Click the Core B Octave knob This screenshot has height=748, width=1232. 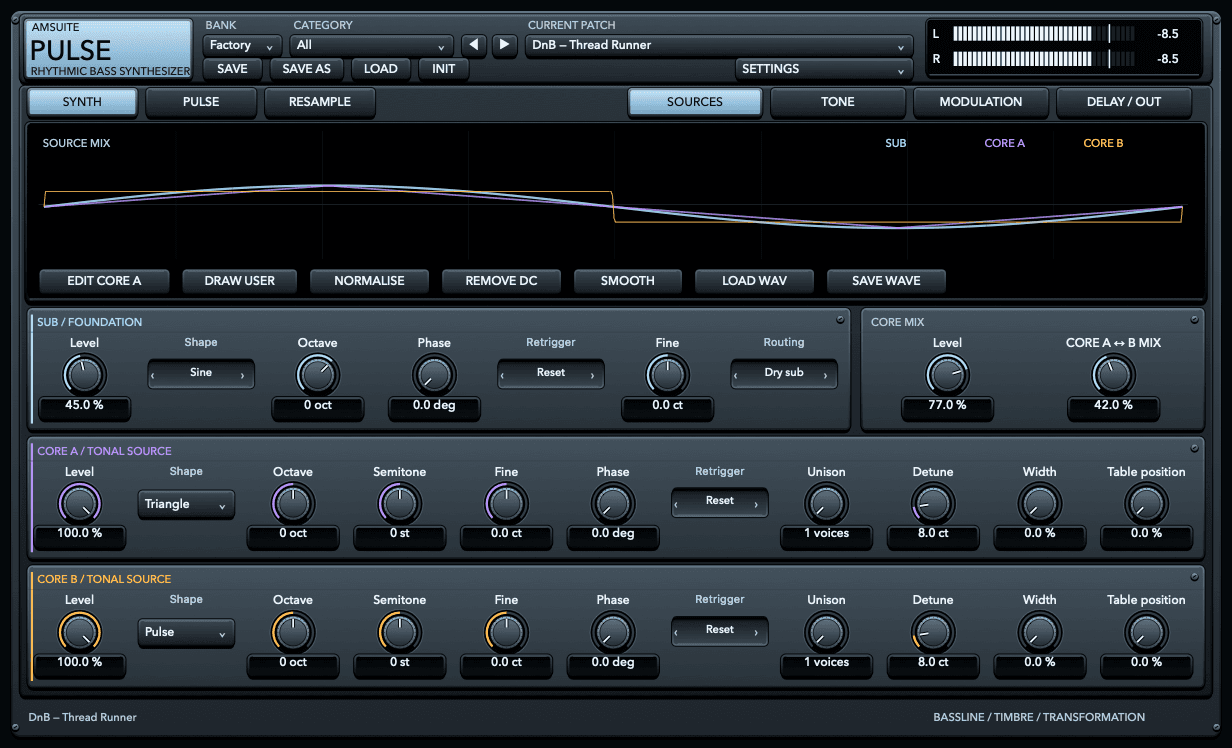click(293, 632)
